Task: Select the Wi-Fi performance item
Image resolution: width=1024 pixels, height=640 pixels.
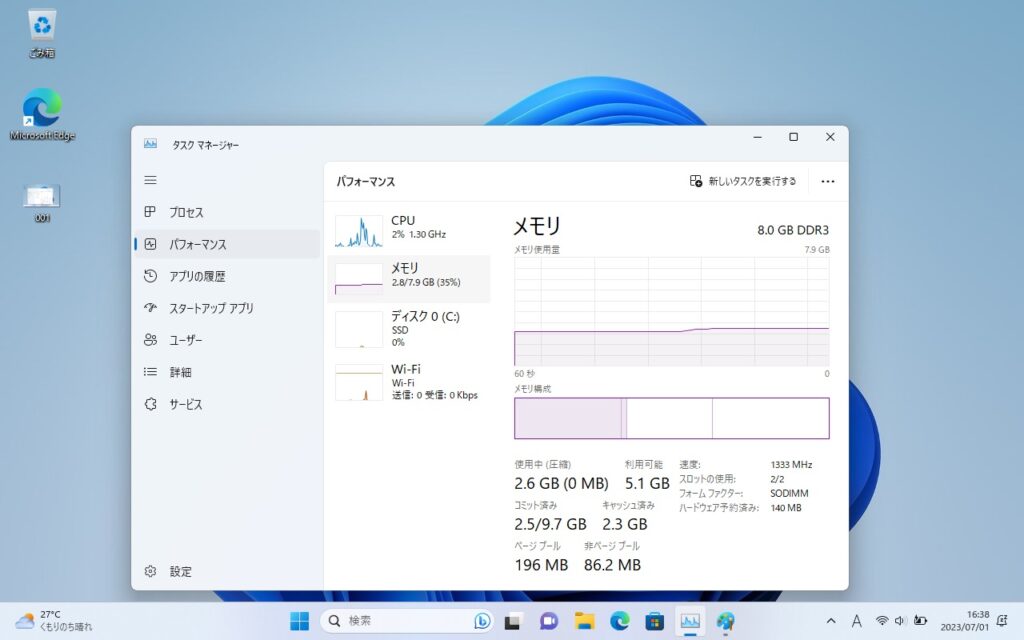Action: [409, 381]
